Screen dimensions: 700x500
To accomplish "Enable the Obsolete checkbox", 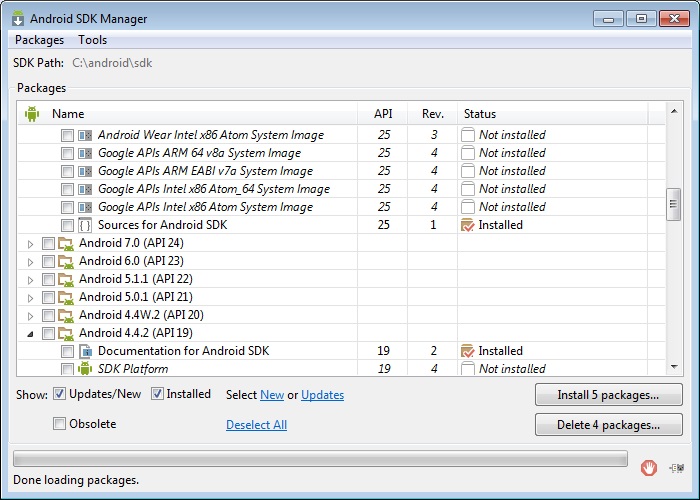I will 60,424.
